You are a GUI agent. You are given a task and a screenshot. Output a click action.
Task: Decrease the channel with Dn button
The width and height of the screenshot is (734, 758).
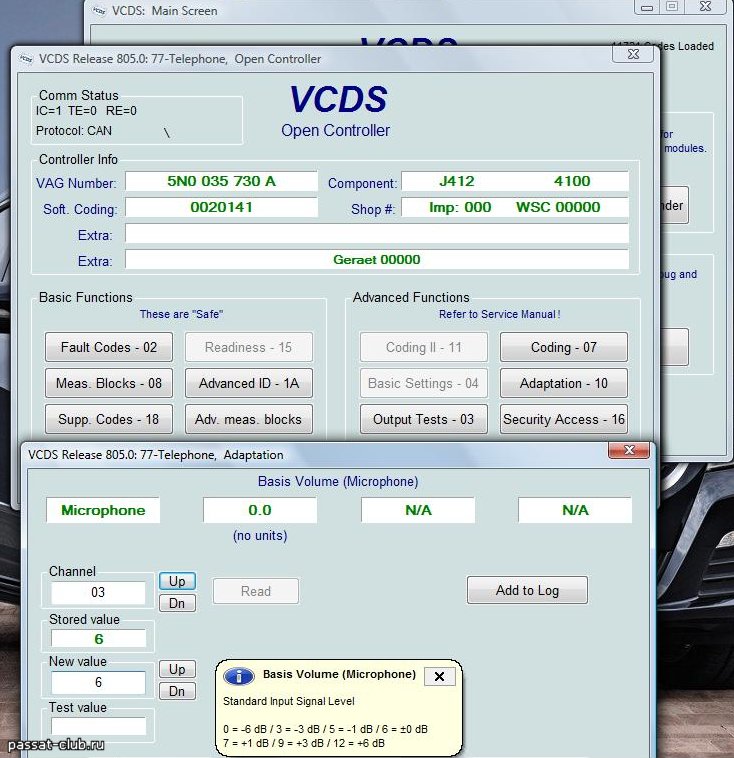coord(177,603)
